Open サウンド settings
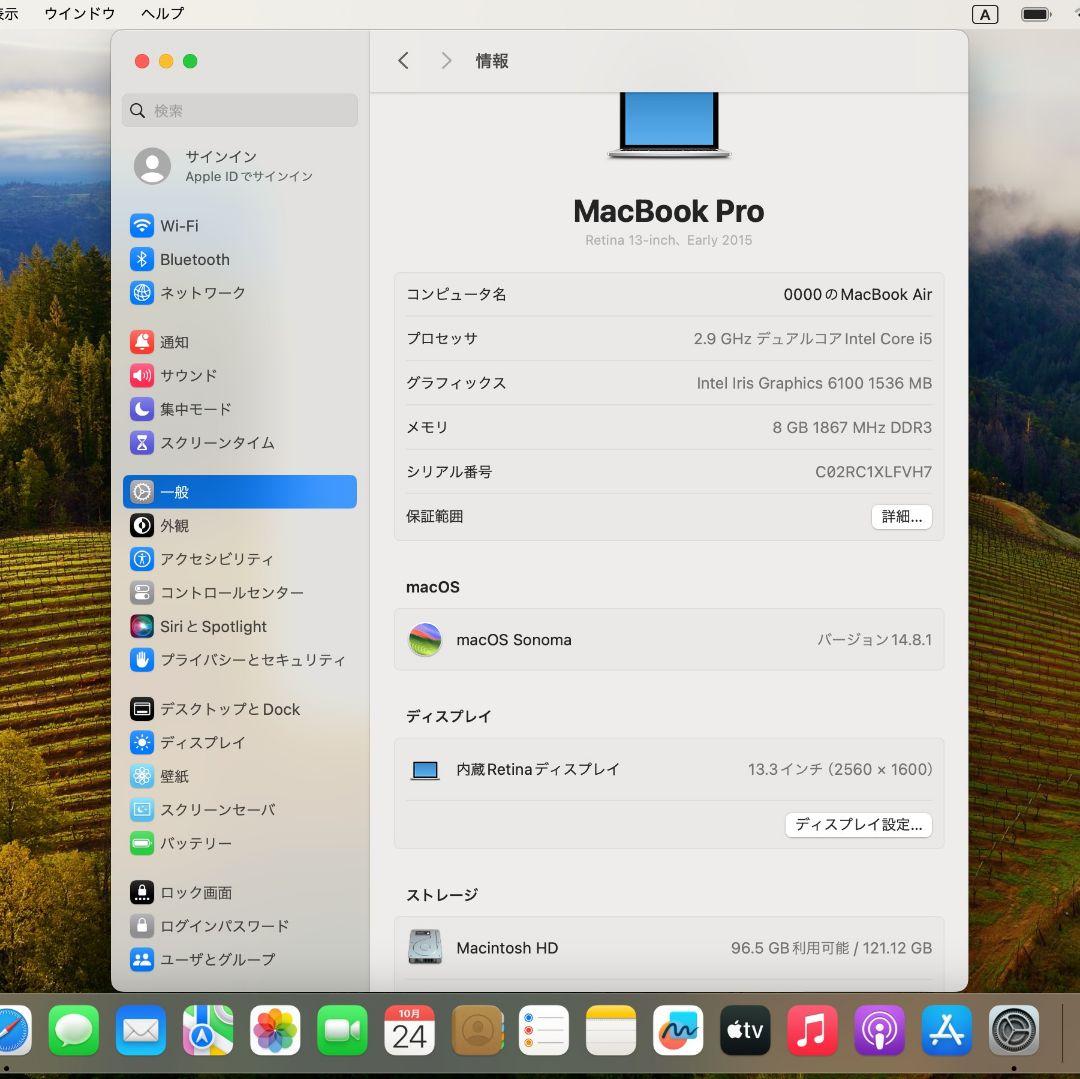Viewport: 1080px width, 1079px height. pyautogui.click(x=240, y=375)
